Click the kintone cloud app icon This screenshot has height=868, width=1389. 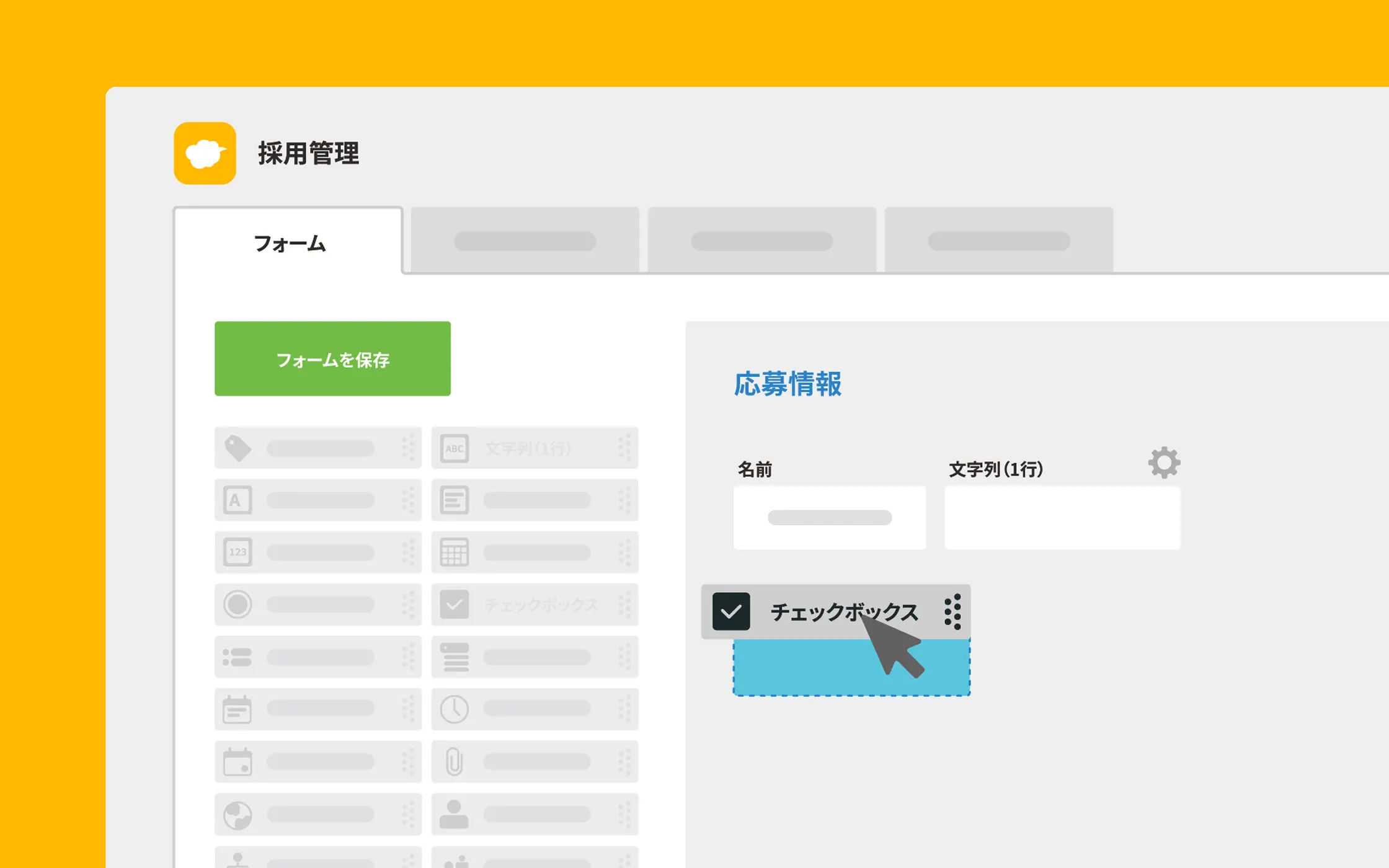205,153
